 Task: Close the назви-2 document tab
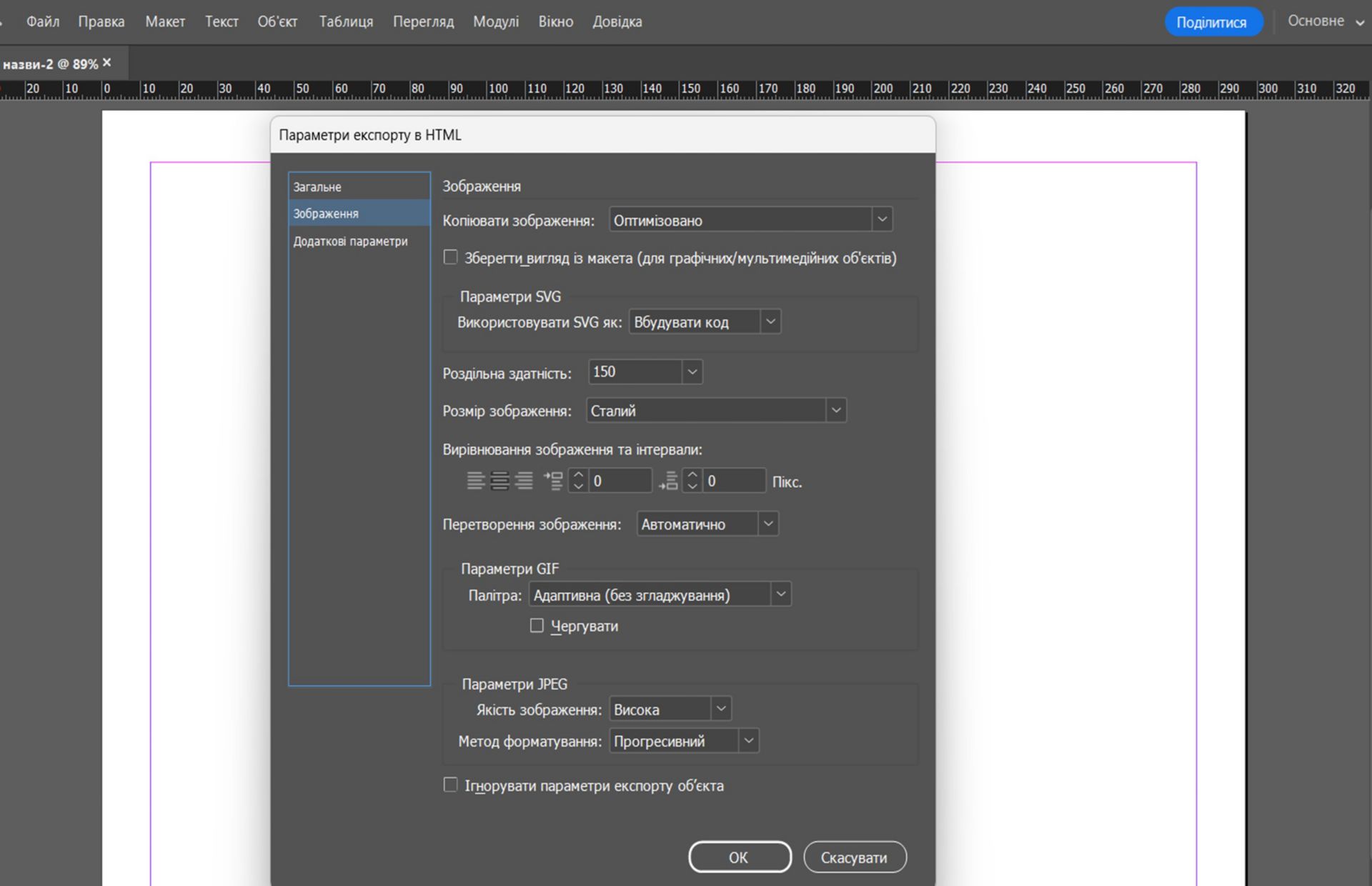[107, 63]
